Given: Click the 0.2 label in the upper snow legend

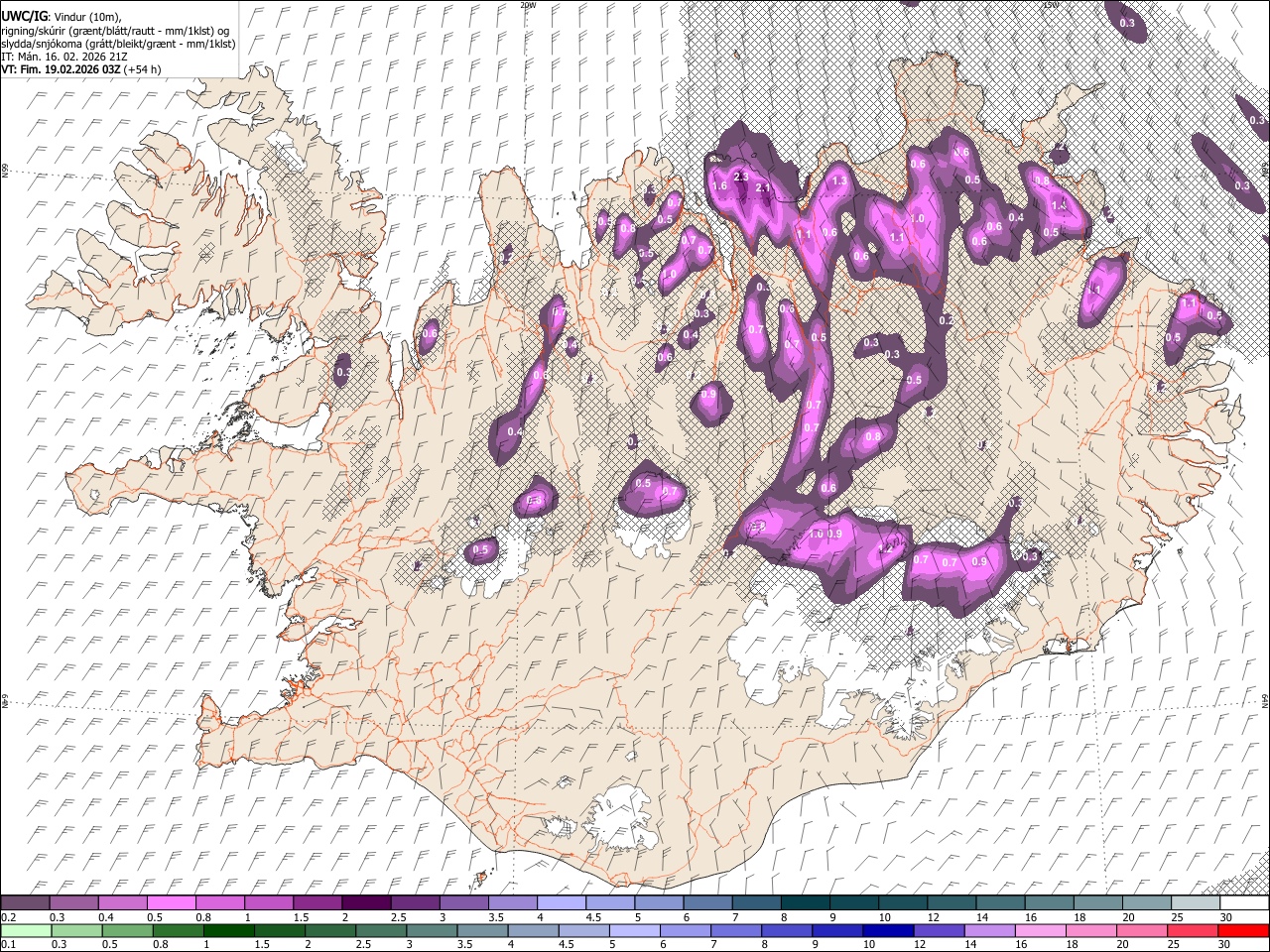Looking at the screenshot, I should [8, 917].
